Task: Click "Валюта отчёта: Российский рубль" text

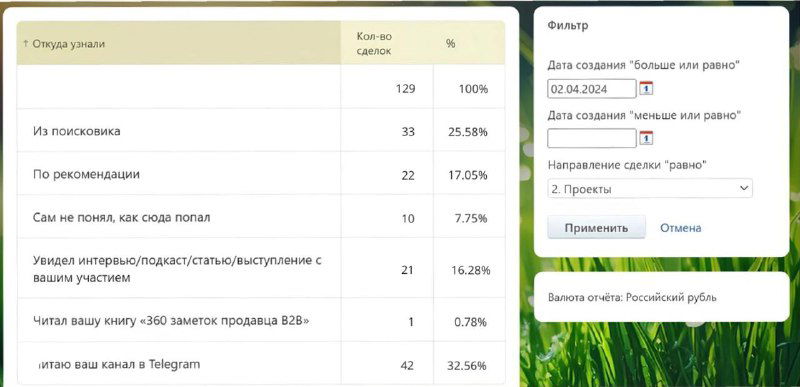Action: (x=632, y=298)
